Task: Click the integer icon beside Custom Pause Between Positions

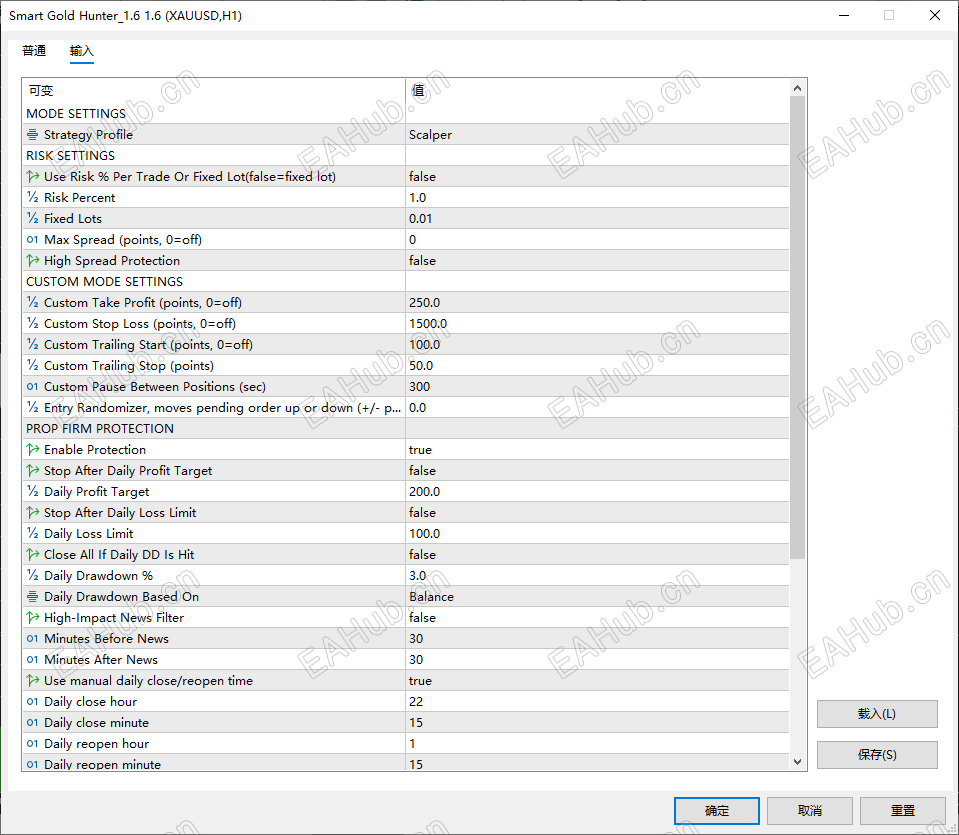Action: [32, 387]
